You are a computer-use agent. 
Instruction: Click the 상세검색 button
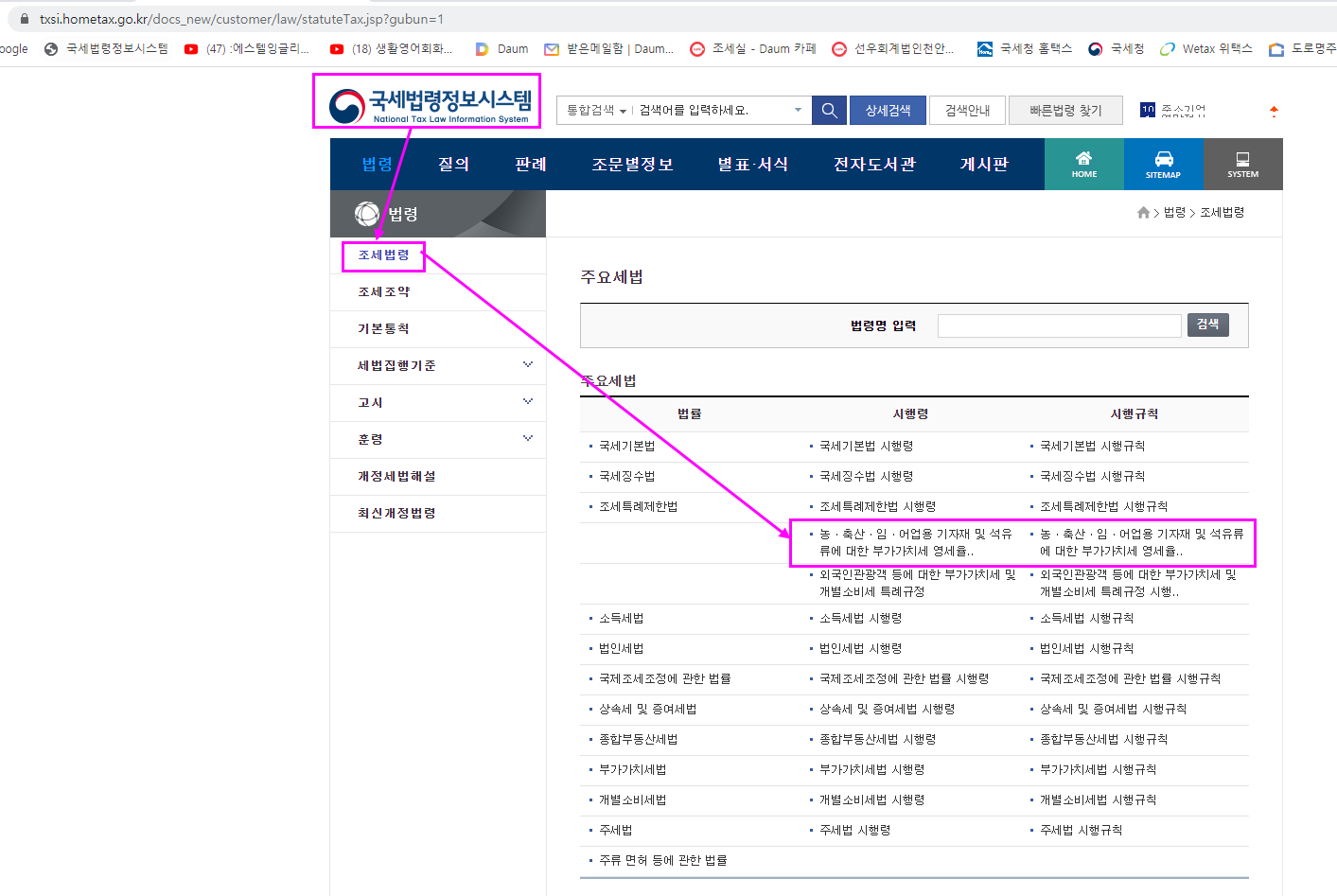pyautogui.click(x=888, y=111)
